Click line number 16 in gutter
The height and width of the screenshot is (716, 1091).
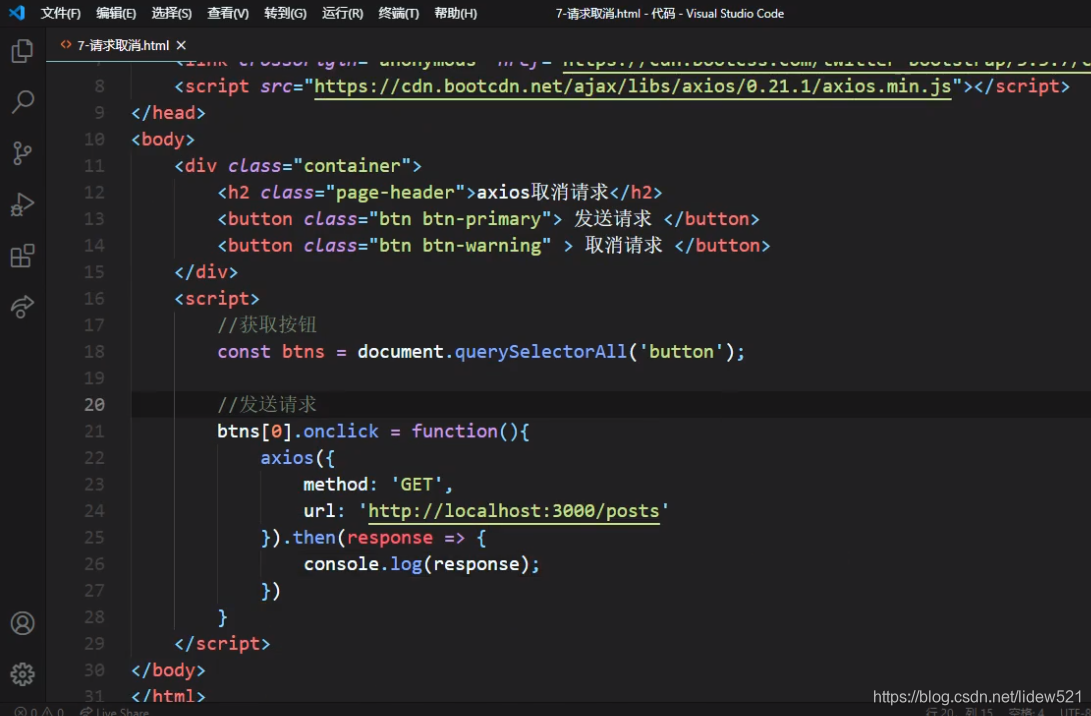click(95, 299)
